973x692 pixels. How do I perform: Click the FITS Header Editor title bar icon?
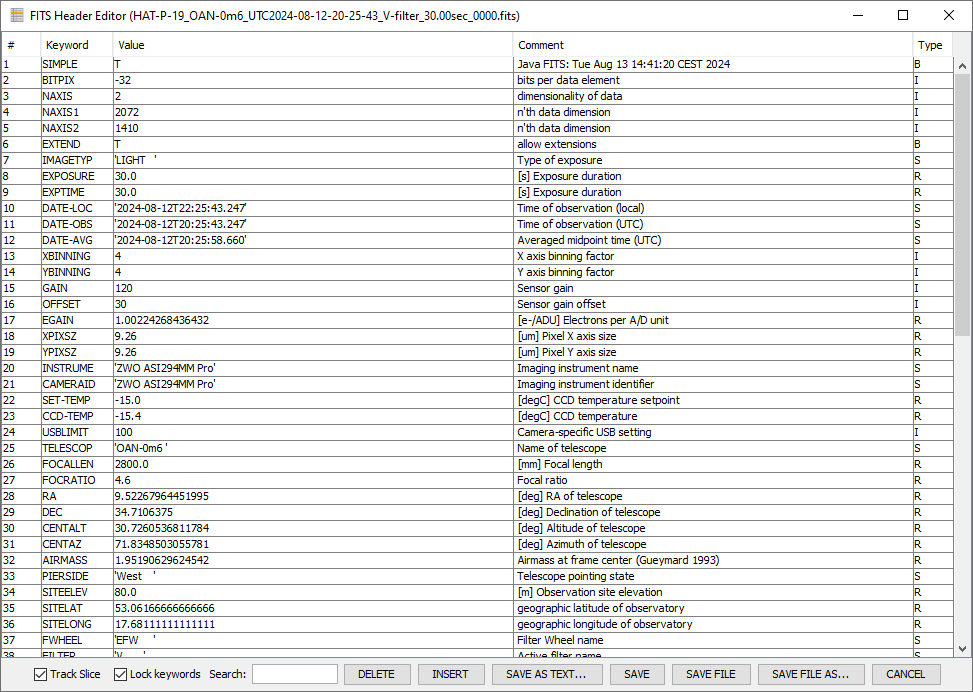[17, 16]
